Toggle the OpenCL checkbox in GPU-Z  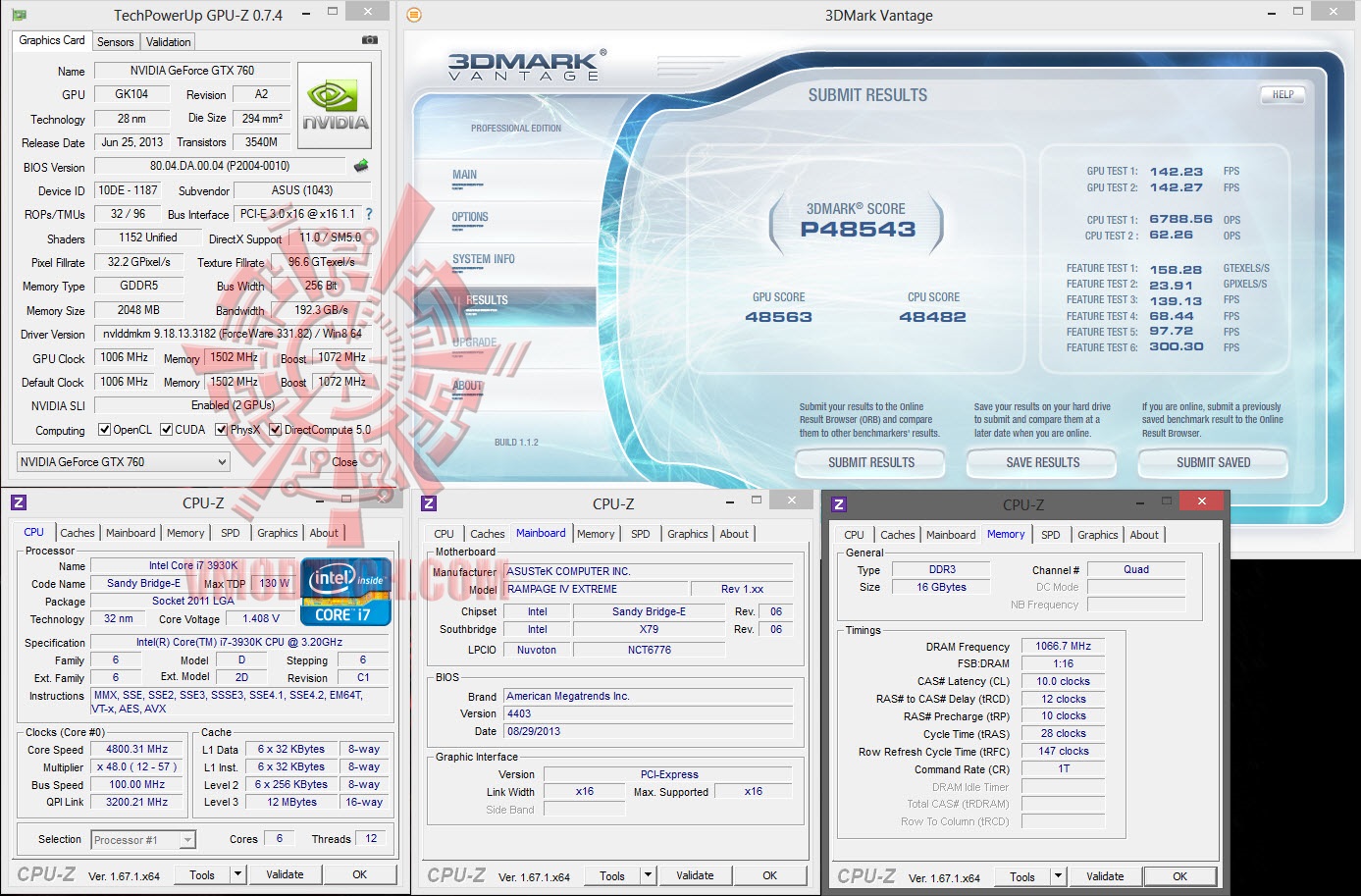(x=105, y=430)
